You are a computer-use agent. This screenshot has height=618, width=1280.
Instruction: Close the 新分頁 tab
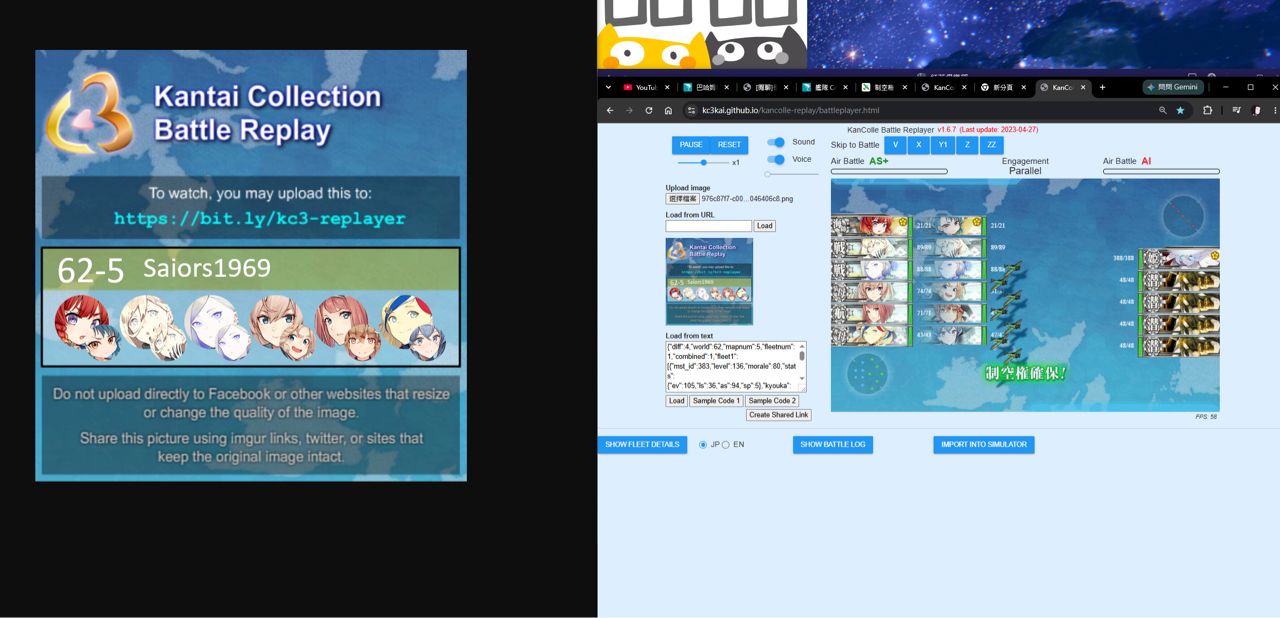click(x=1024, y=87)
